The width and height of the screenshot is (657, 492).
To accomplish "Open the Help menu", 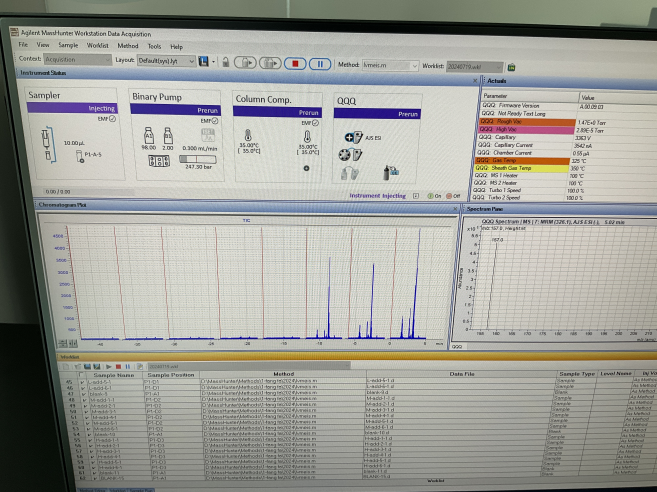I will click(x=176, y=47).
